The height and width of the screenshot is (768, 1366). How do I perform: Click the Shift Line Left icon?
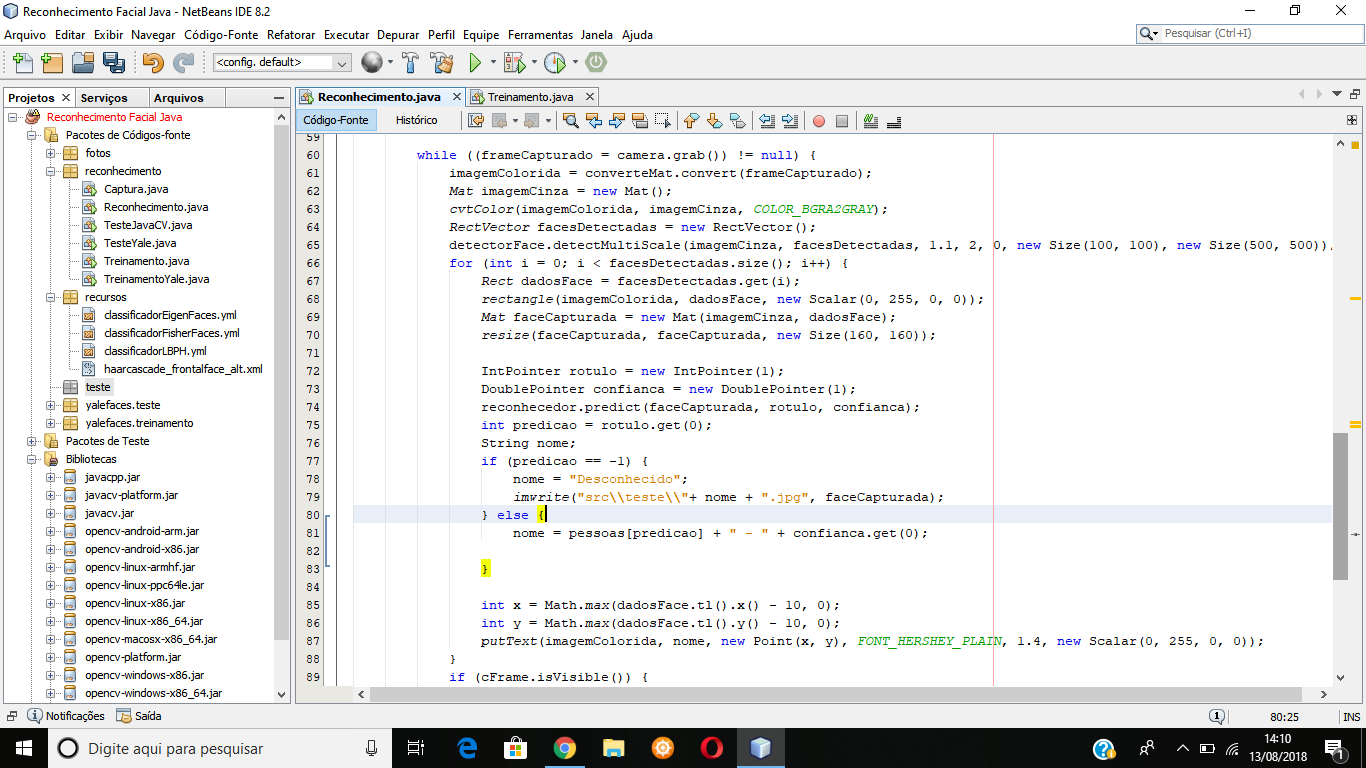tap(767, 120)
